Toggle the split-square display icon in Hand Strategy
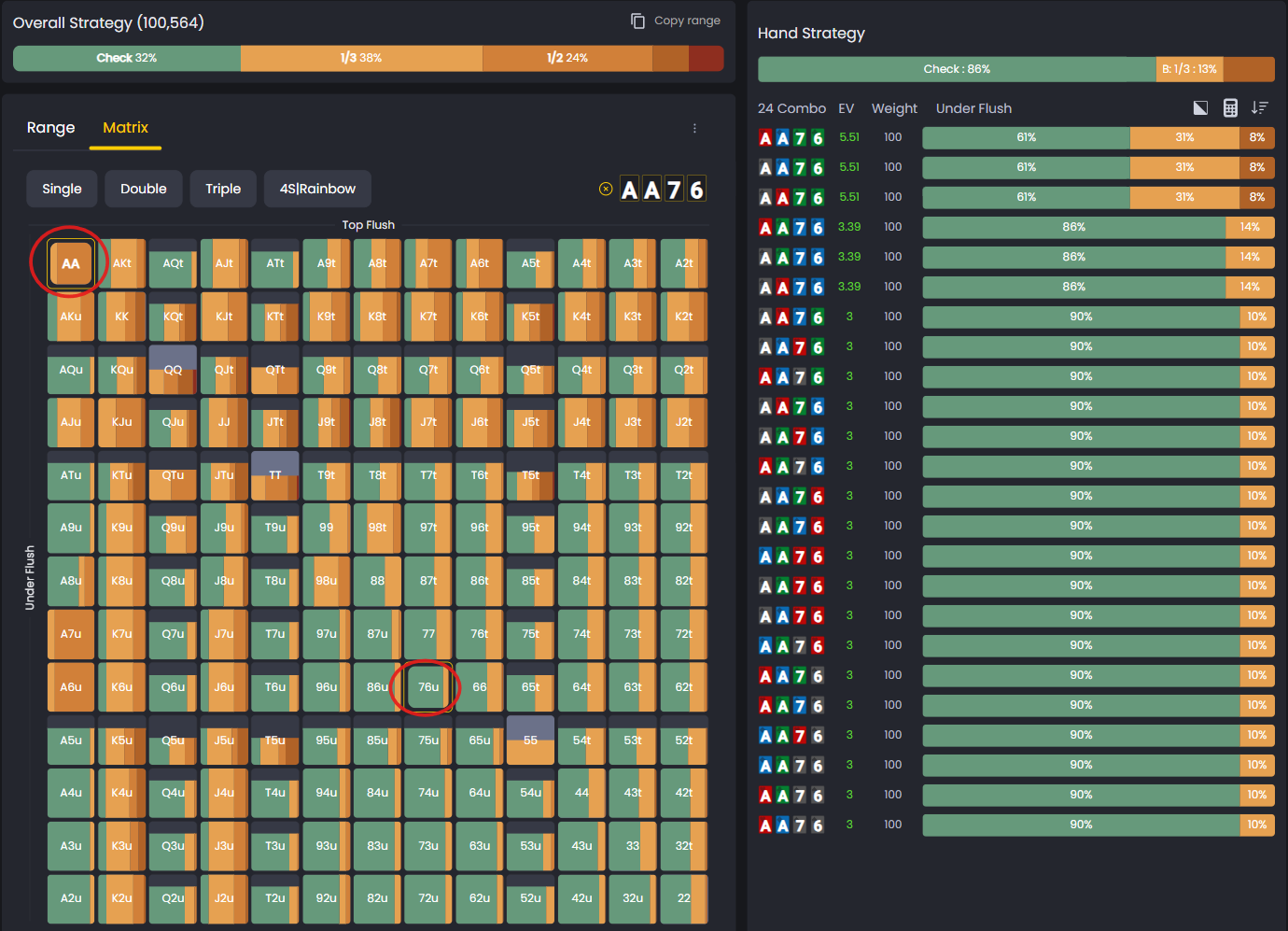Viewport: 1288px width, 931px height. pyautogui.click(x=1200, y=107)
